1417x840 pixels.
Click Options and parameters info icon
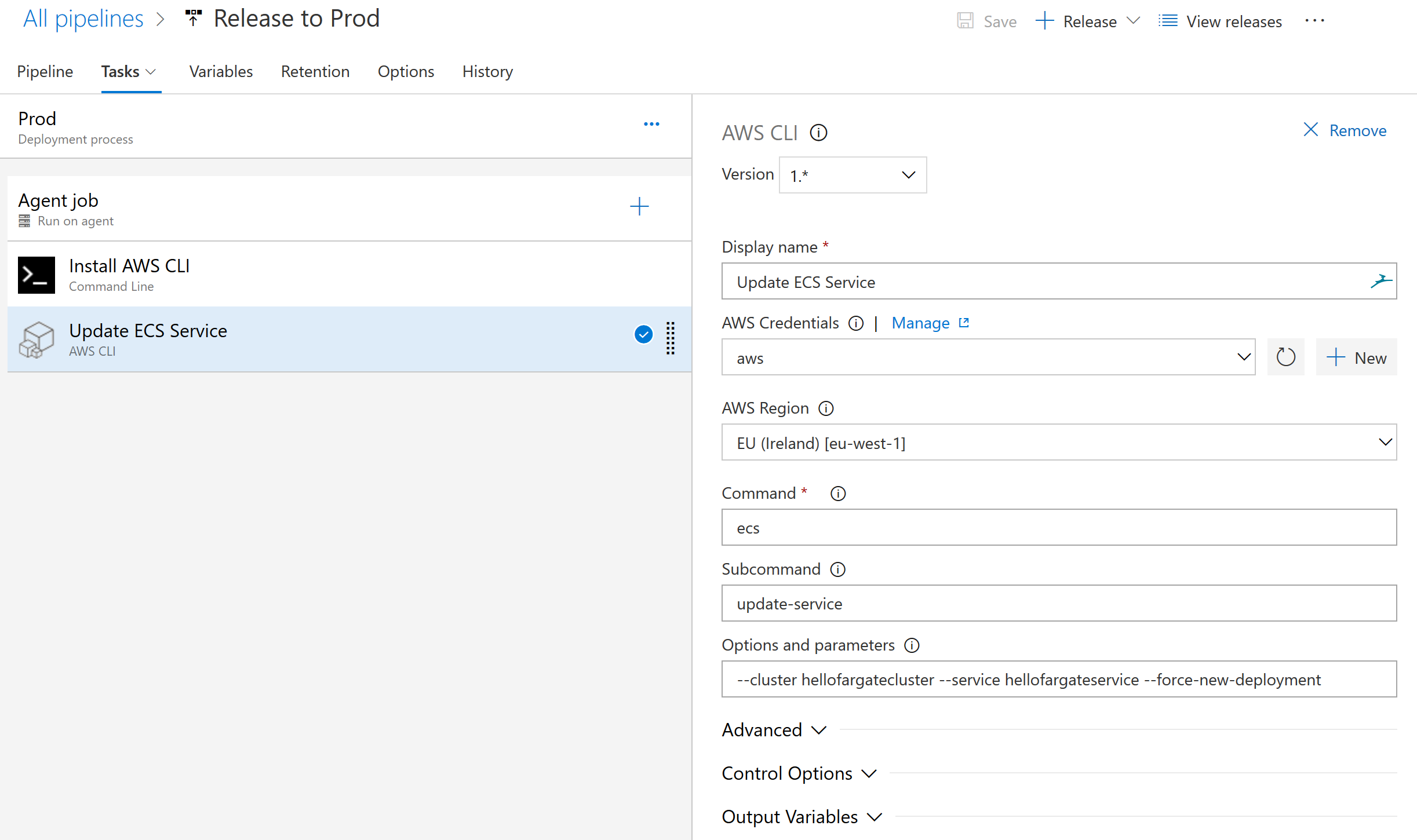[912, 646]
